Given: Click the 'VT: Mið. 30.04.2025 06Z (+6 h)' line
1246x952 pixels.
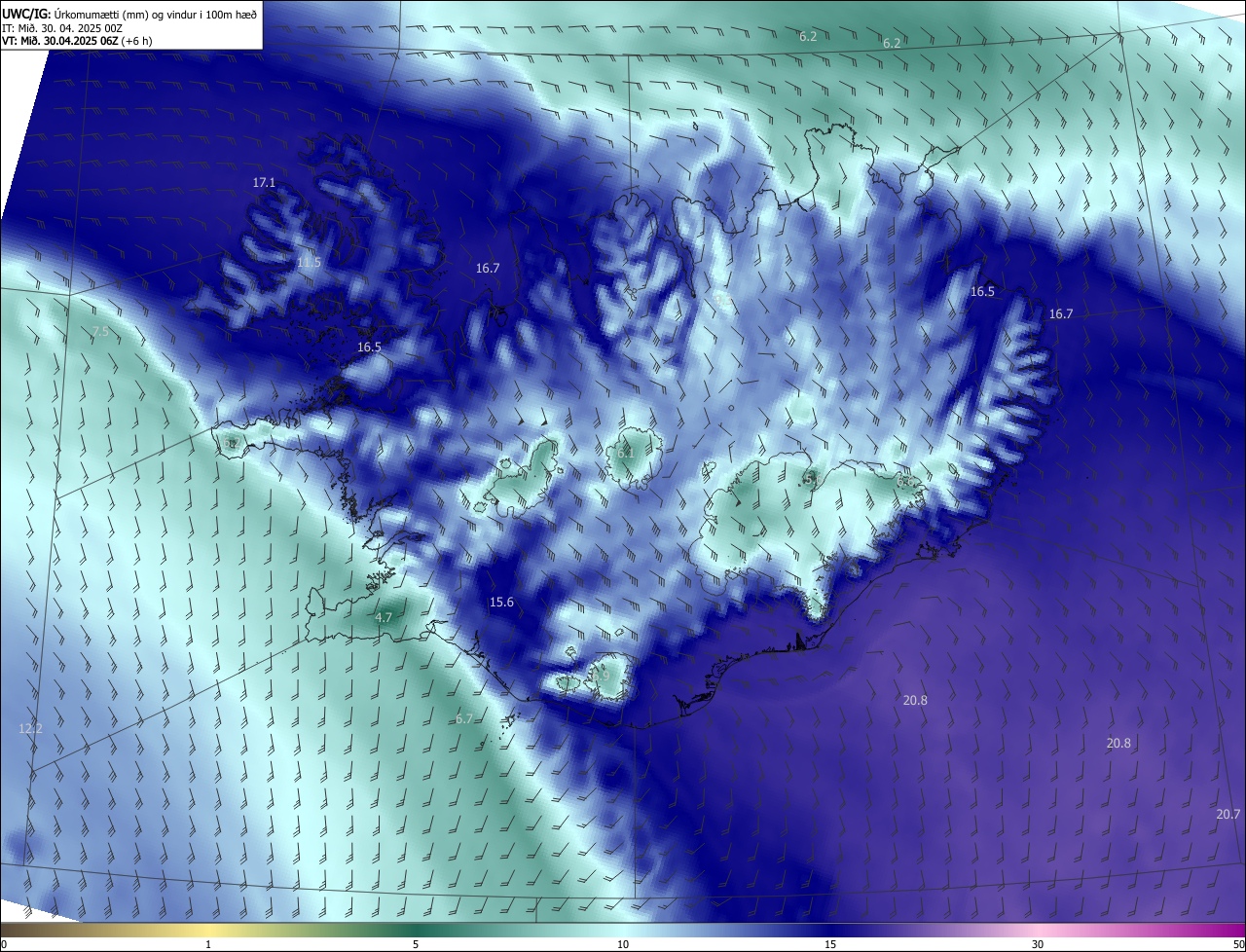Looking at the screenshot, I should point(77,41).
